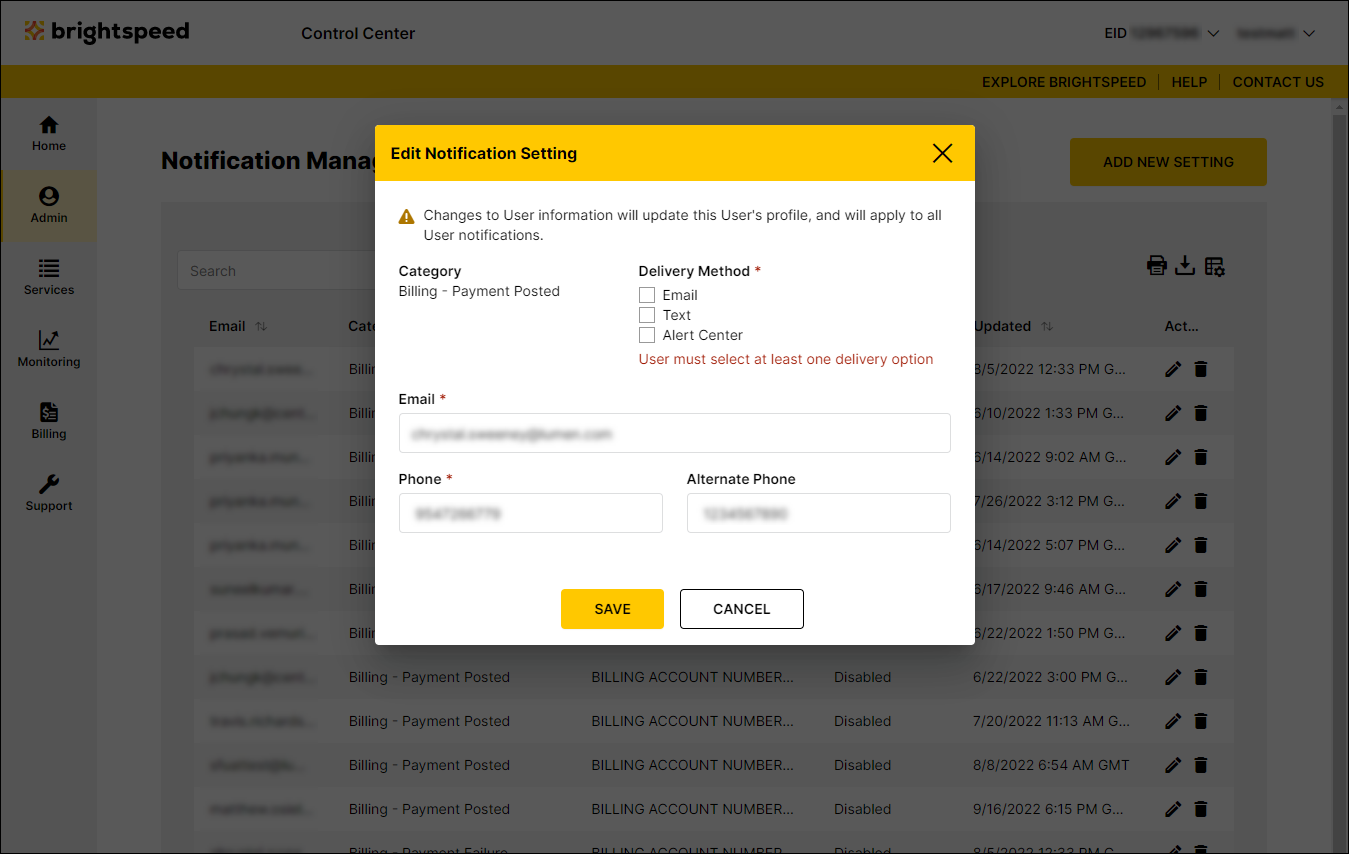This screenshot has width=1349, height=854.
Task: Click the CANCEL button
Action: point(742,609)
